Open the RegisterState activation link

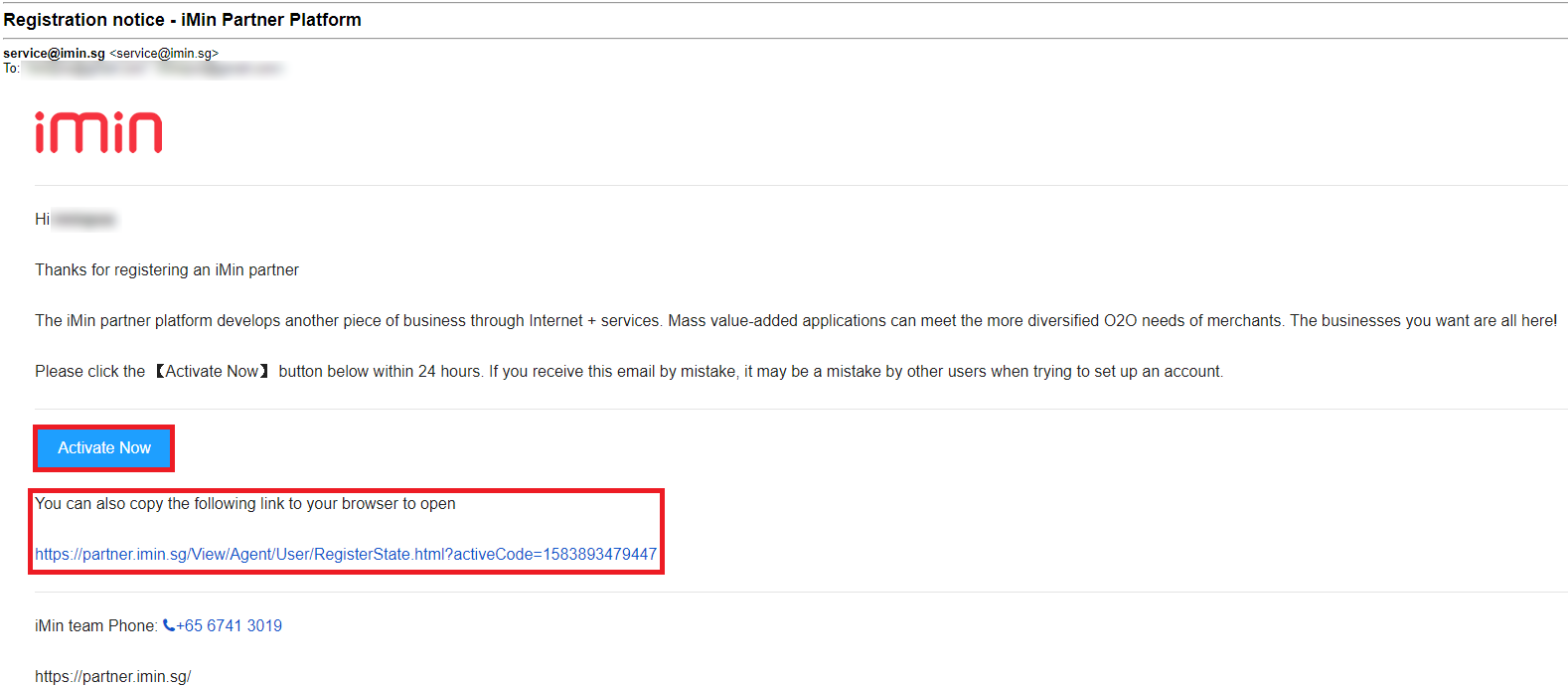346,555
